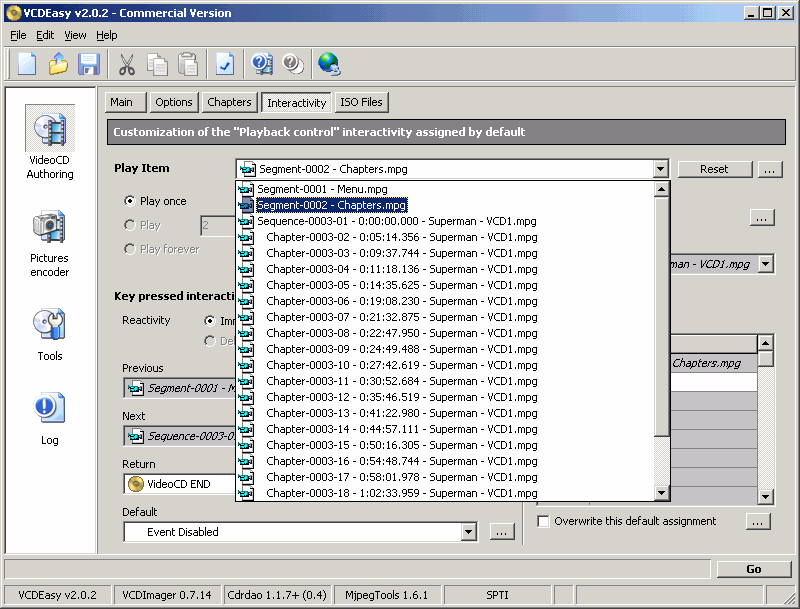Open the Pictures encoder sidebar module

[49, 243]
